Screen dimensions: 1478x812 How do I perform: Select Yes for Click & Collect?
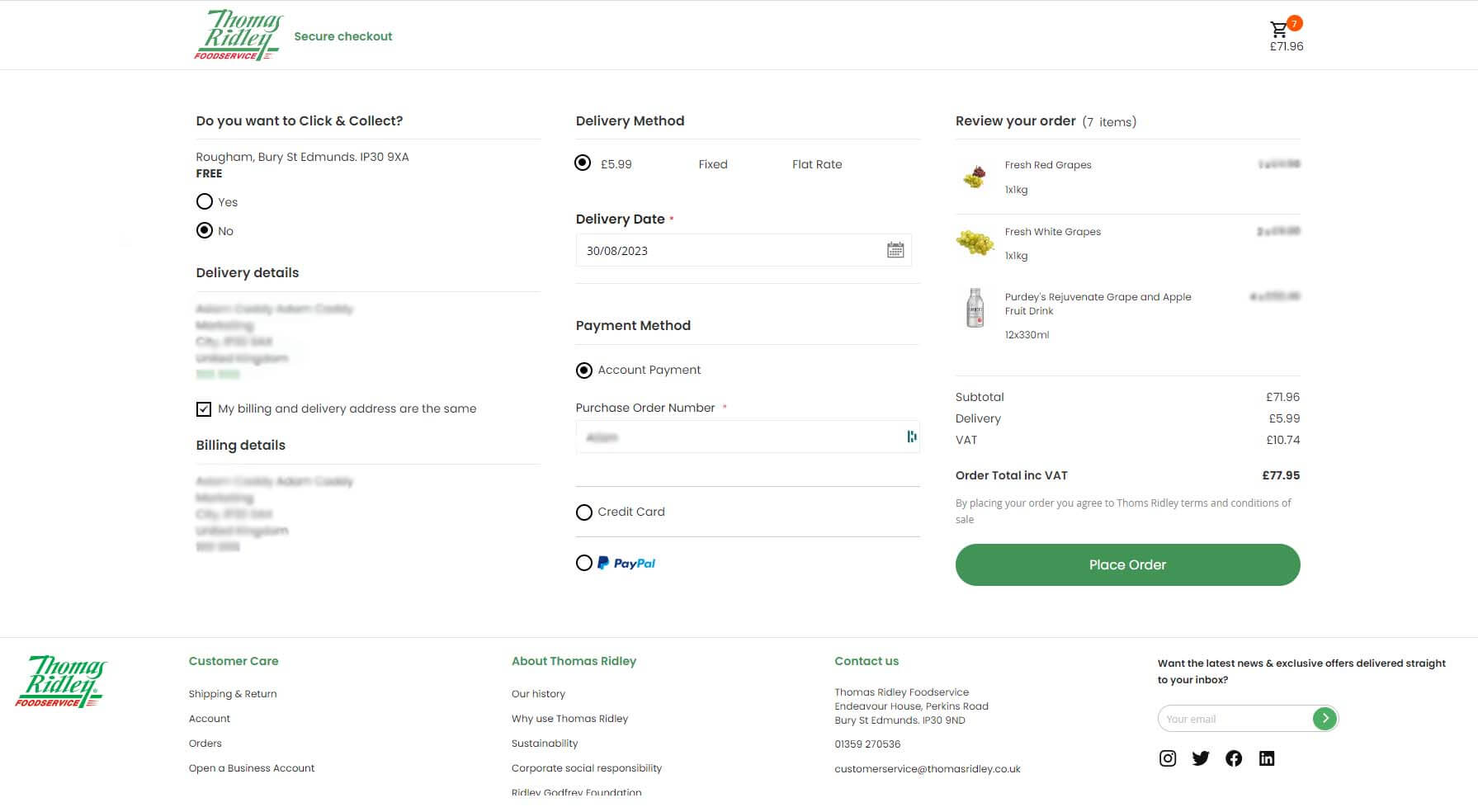[x=205, y=201]
